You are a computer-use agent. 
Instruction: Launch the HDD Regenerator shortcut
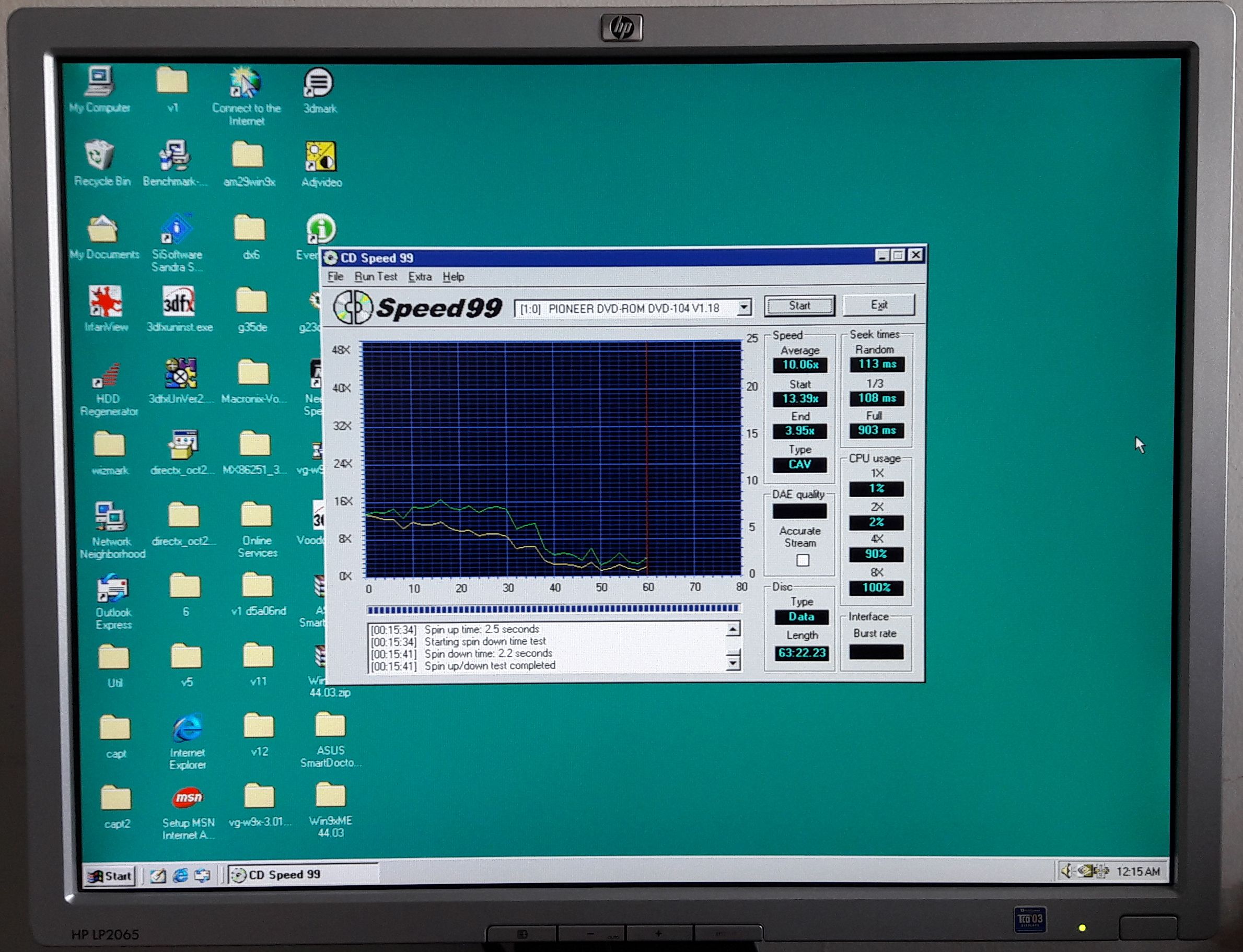[107, 375]
